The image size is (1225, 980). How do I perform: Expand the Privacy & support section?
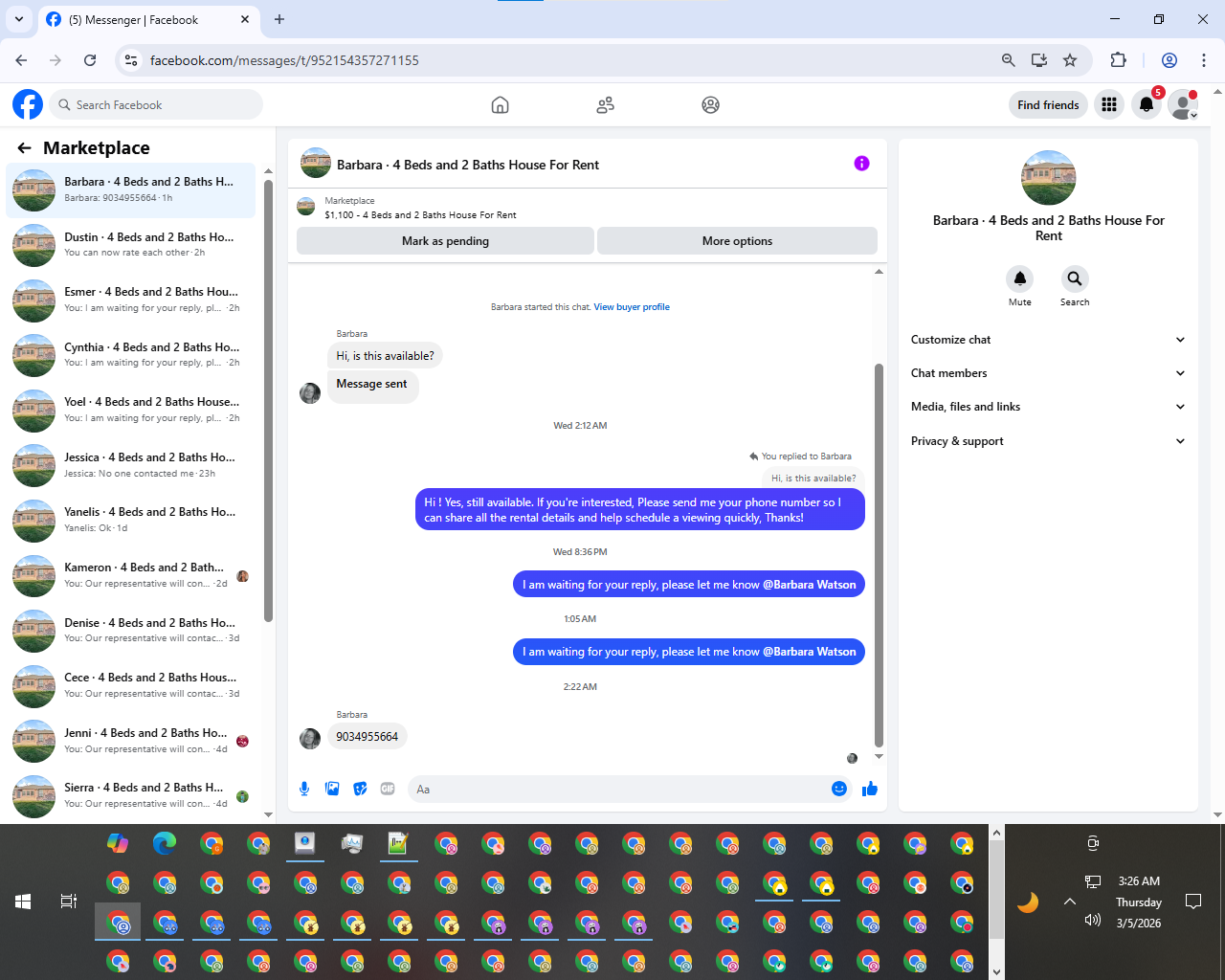click(x=1048, y=441)
